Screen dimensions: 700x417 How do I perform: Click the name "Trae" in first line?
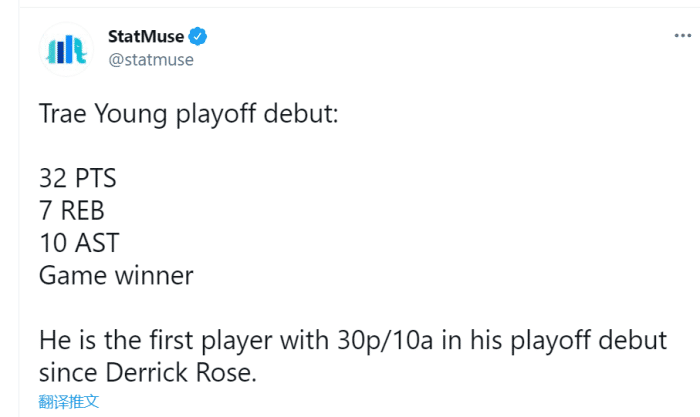click(x=65, y=116)
